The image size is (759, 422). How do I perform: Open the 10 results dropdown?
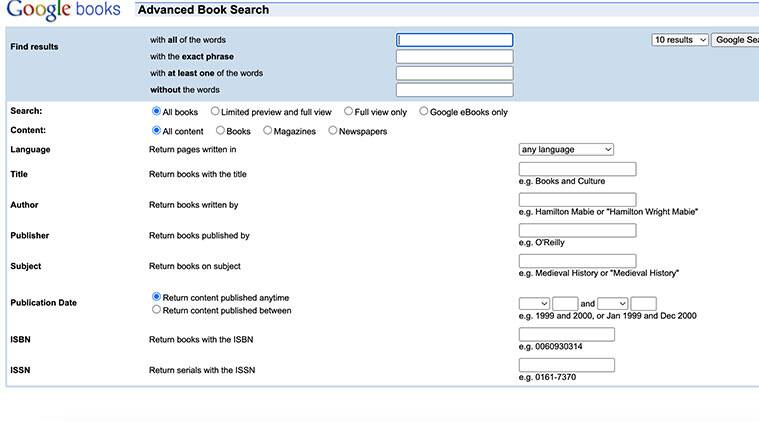coord(680,40)
